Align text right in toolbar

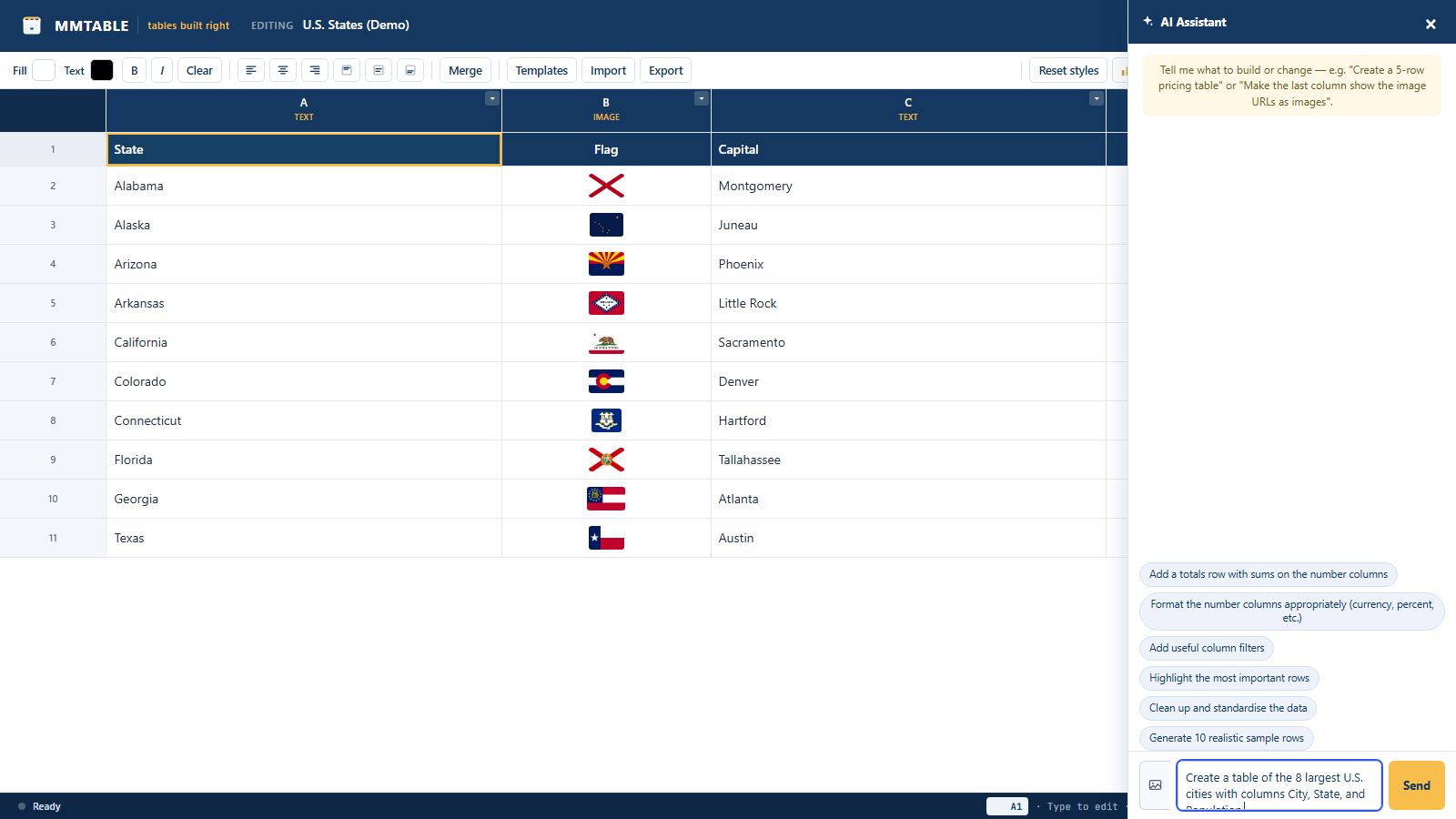315,70
